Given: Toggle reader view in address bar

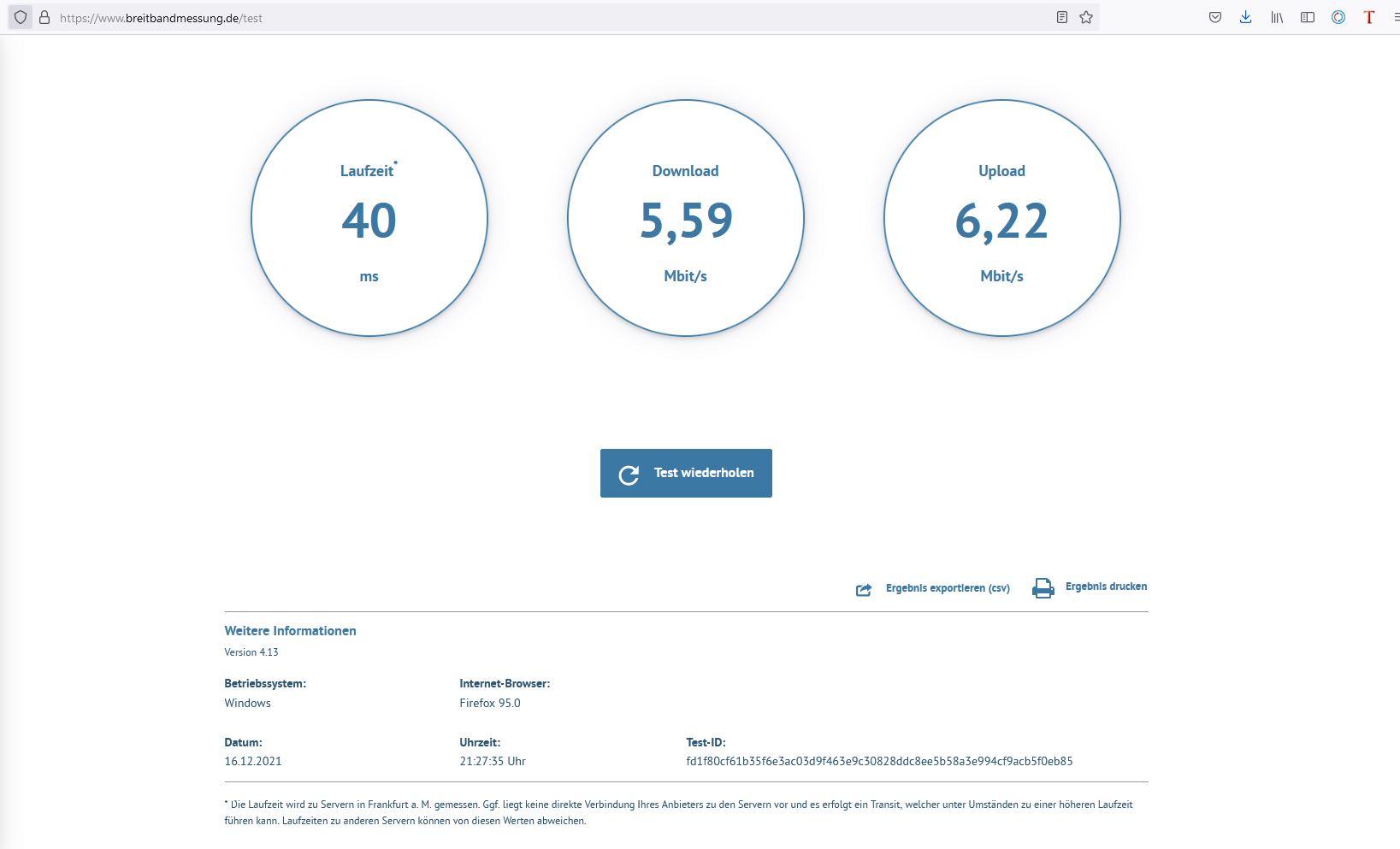Looking at the screenshot, I should (x=1061, y=17).
